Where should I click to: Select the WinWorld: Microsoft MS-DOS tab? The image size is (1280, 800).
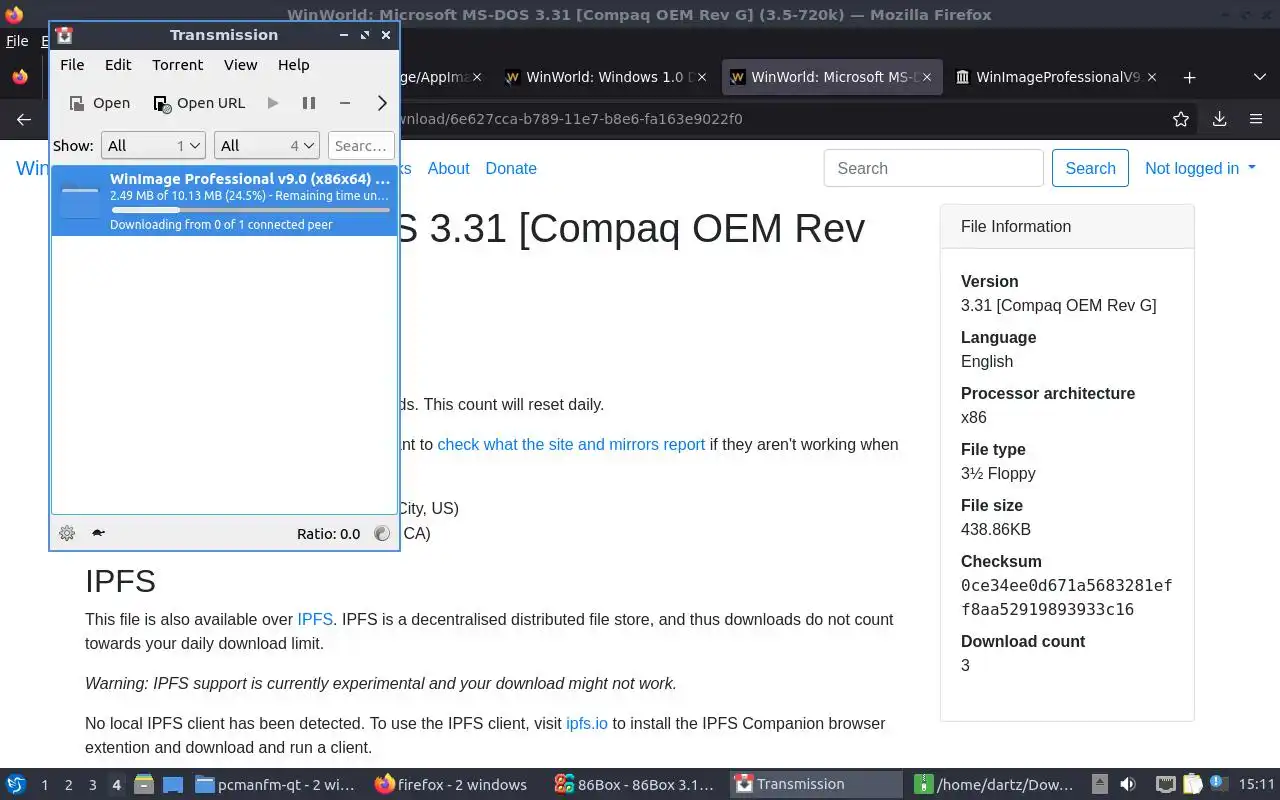[832, 77]
